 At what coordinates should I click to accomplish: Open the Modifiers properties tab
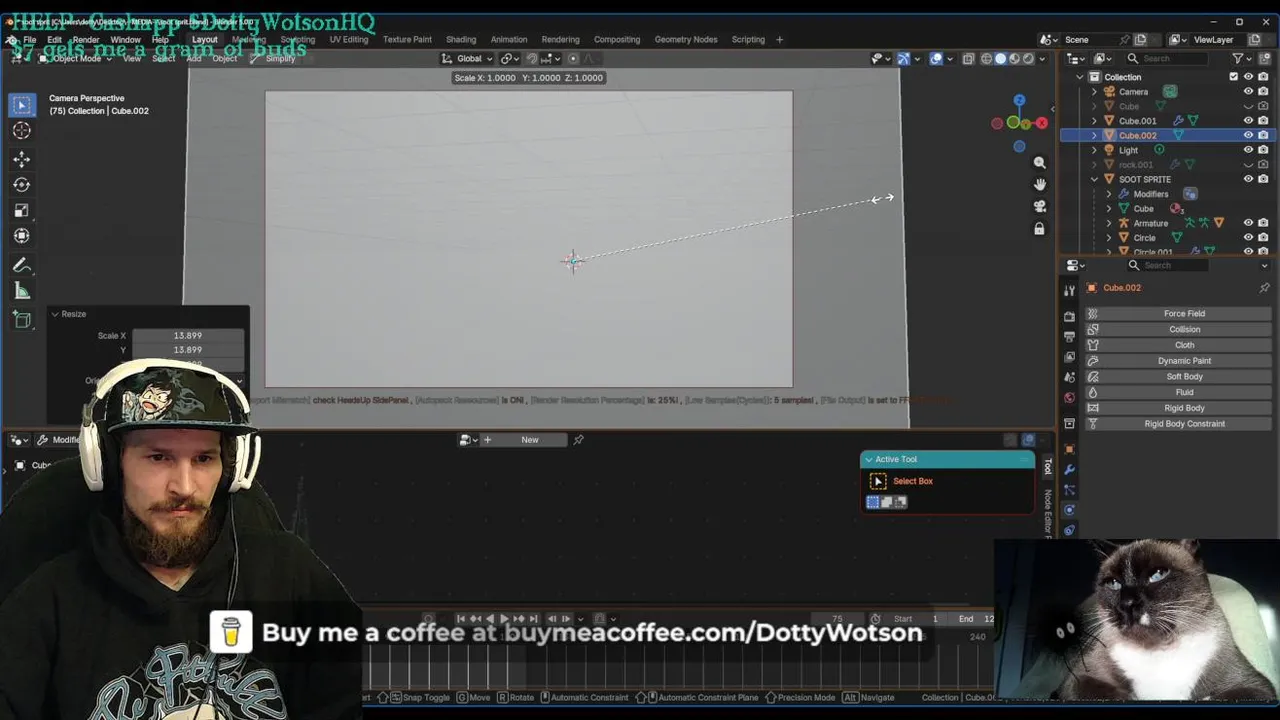tap(1069, 469)
